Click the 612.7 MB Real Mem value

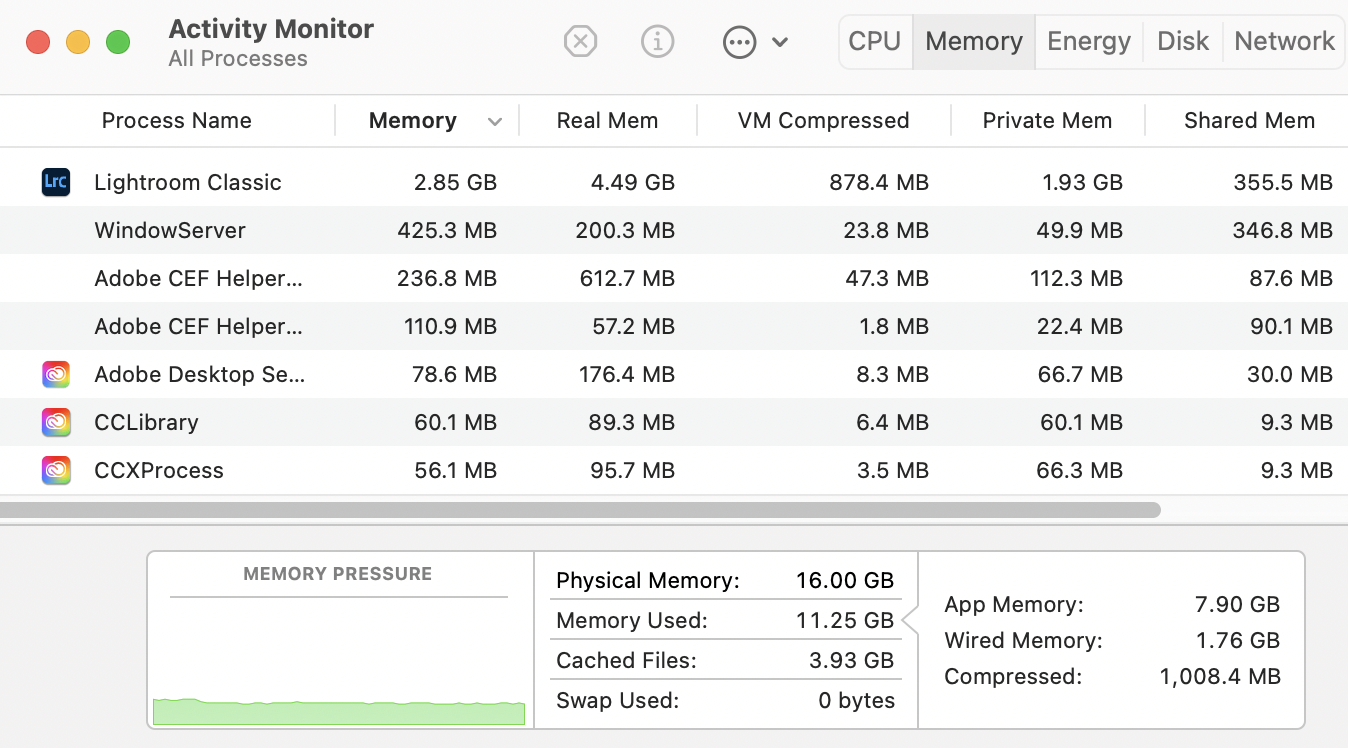pyautogui.click(x=627, y=278)
